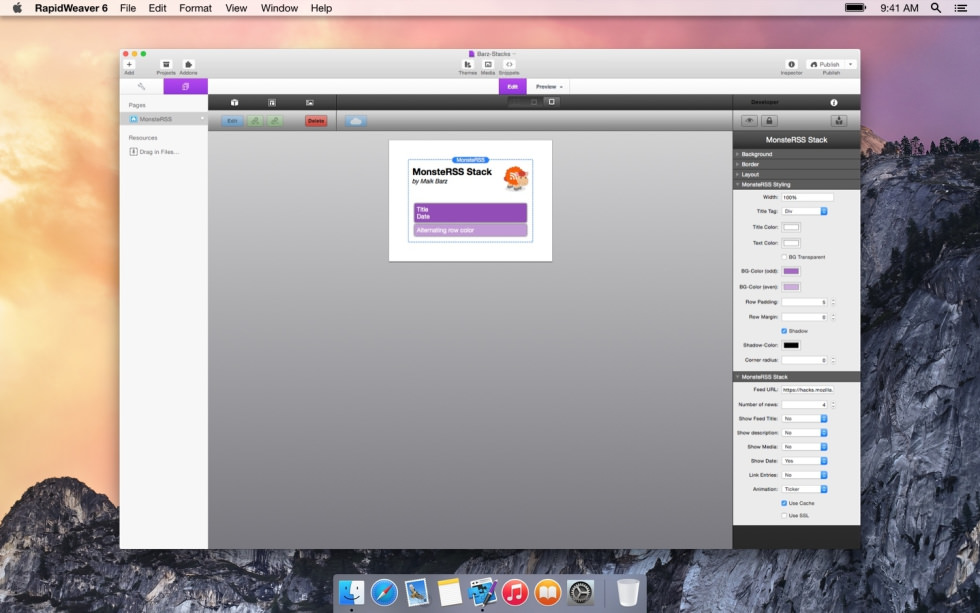Open the Publish dropdown arrow
The width and height of the screenshot is (980, 613).
click(x=851, y=64)
